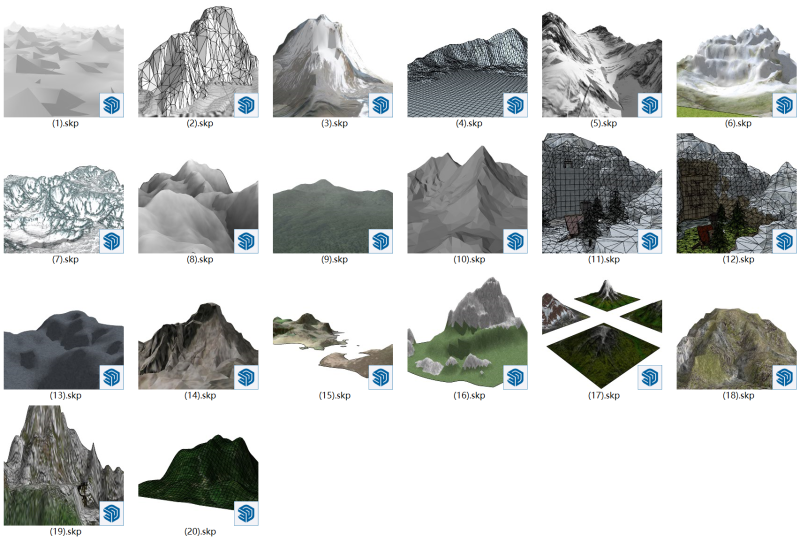Click the file name "(13).skp"
Viewport: 800px width, 542px height.
(x=65, y=395)
